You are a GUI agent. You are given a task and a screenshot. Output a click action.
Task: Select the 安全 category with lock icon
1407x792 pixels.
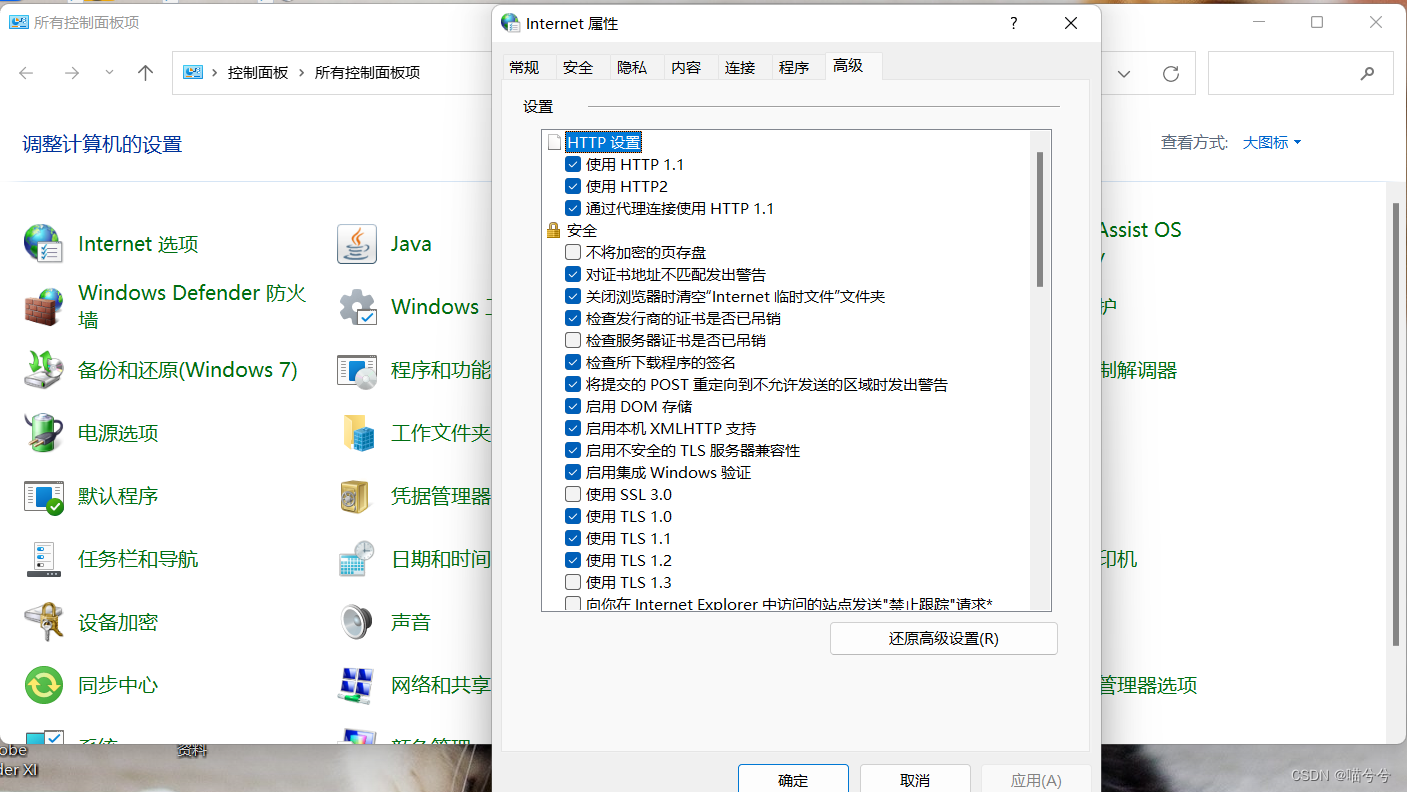click(x=581, y=230)
